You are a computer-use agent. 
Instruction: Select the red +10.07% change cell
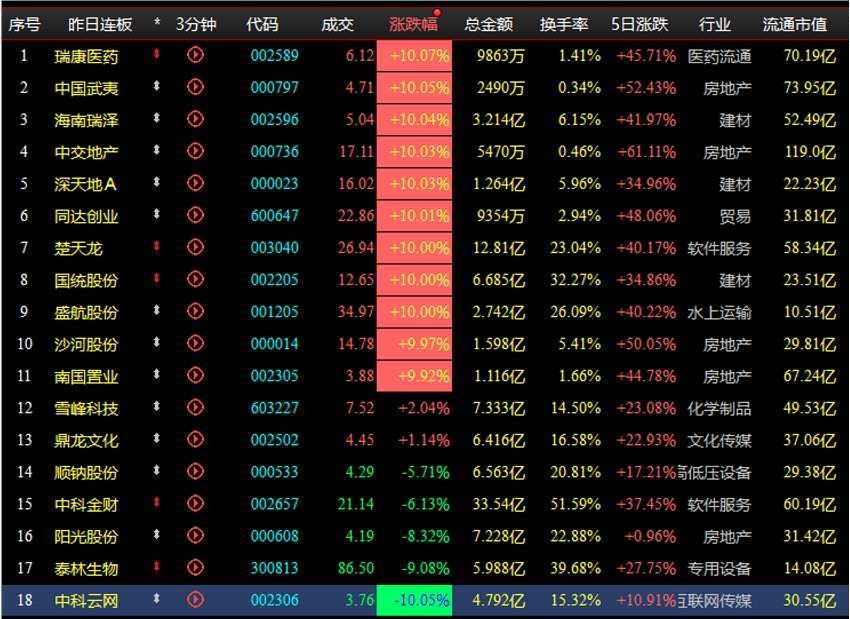414,55
